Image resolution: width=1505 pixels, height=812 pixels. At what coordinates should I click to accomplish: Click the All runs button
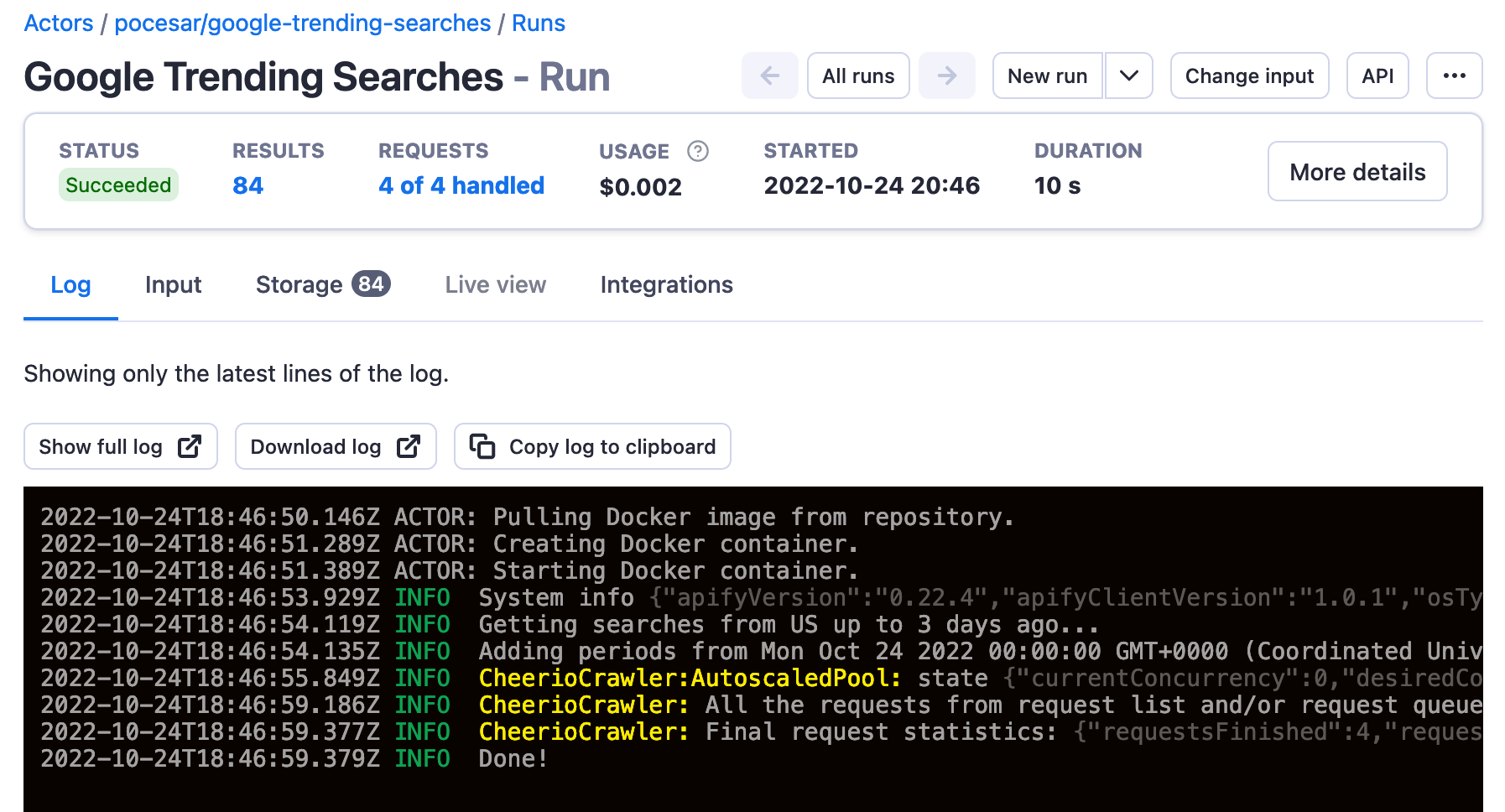tap(858, 75)
